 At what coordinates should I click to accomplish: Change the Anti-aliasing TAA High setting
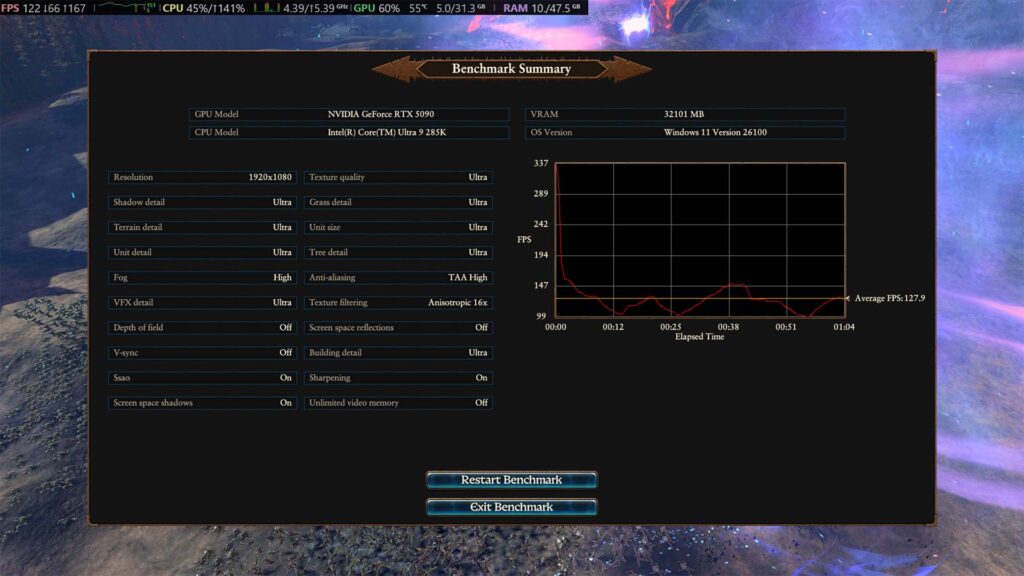point(397,277)
